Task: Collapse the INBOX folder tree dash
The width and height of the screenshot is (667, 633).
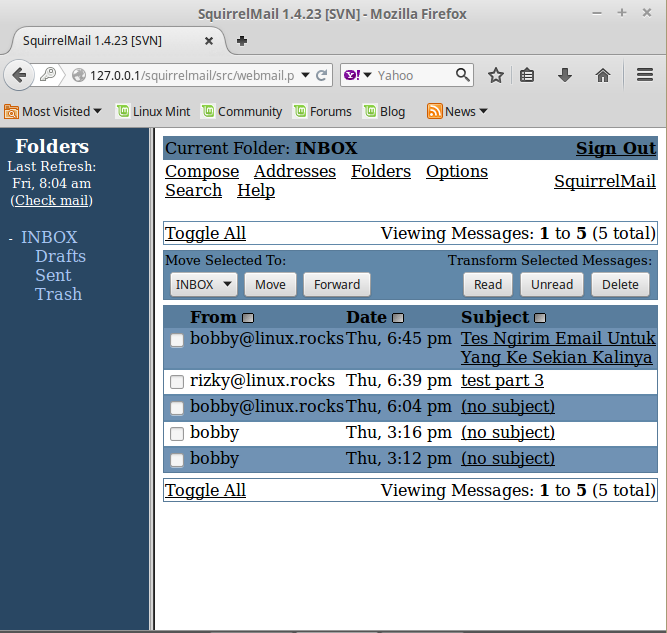Action: point(11,238)
